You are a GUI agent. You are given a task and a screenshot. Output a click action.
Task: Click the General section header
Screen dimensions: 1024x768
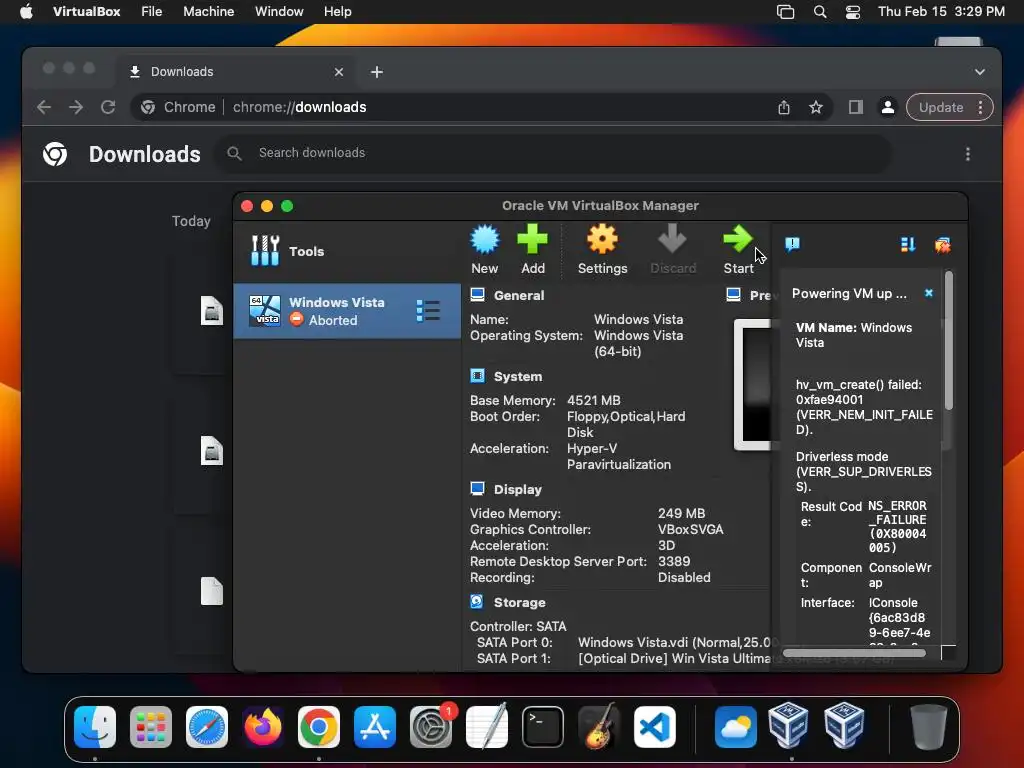[x=519, y=295]
